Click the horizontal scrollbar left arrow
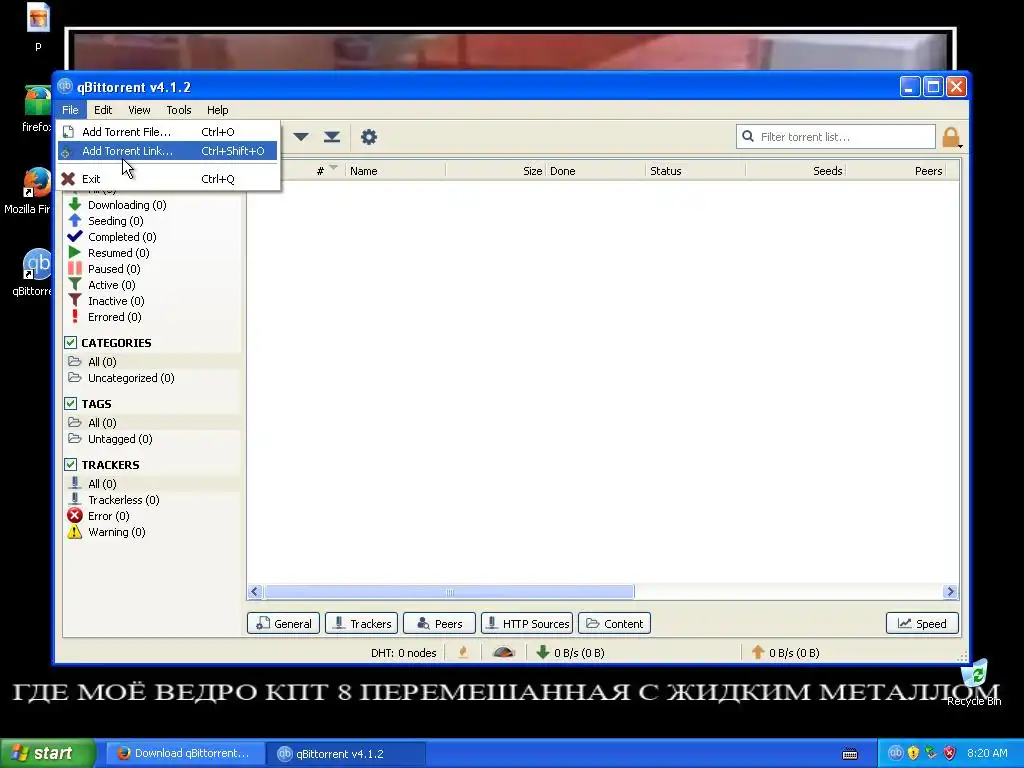 pyautogui.click(x=255, y=592)
